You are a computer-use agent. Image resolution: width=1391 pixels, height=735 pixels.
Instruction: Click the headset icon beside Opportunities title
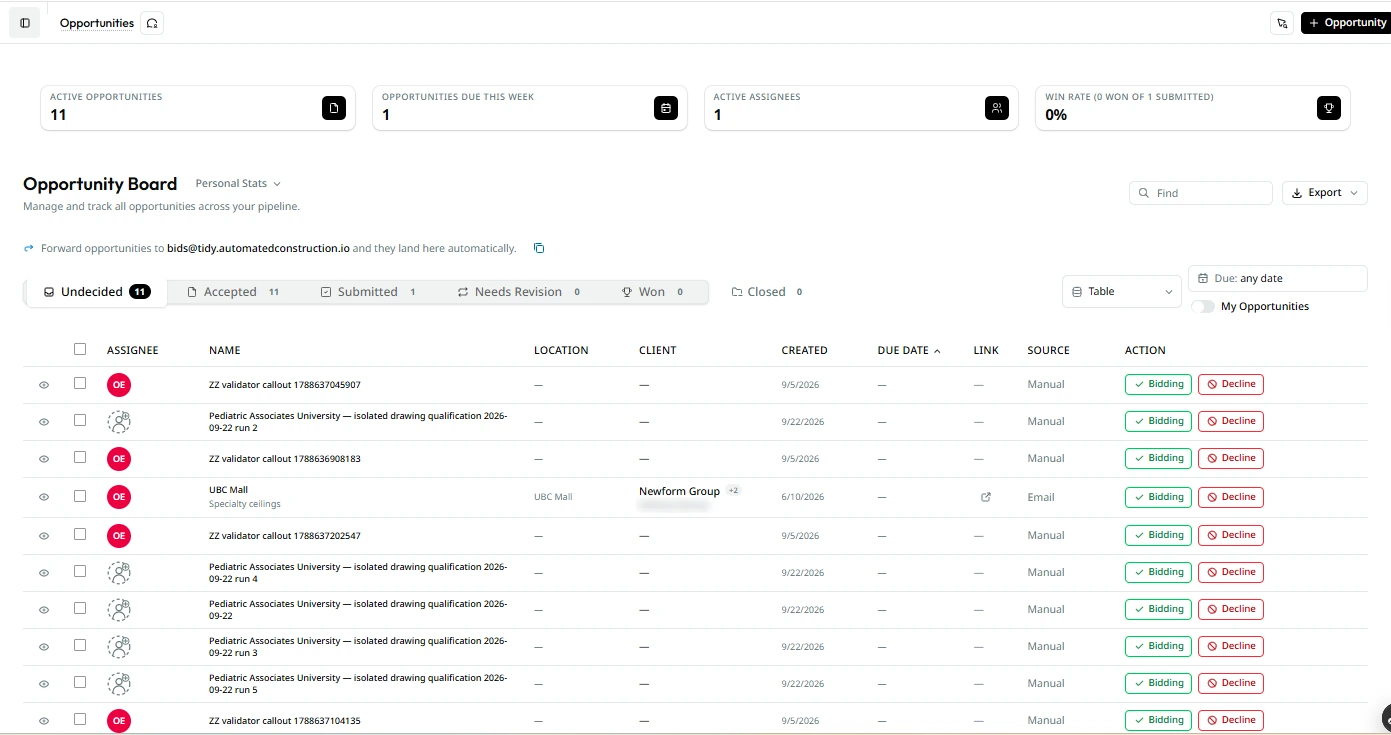152,23
